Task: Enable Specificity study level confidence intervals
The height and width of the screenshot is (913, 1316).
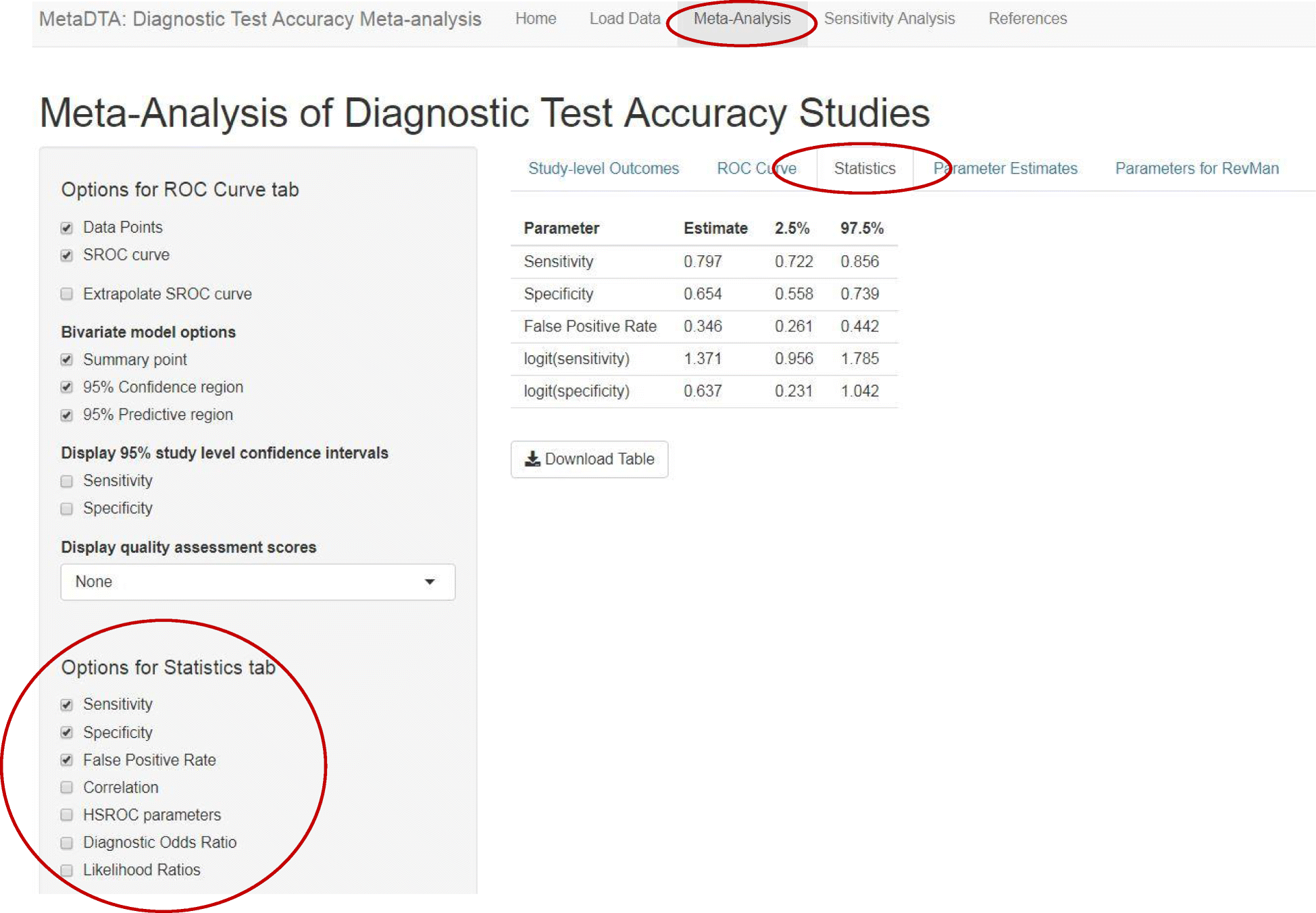Action: 66,508
